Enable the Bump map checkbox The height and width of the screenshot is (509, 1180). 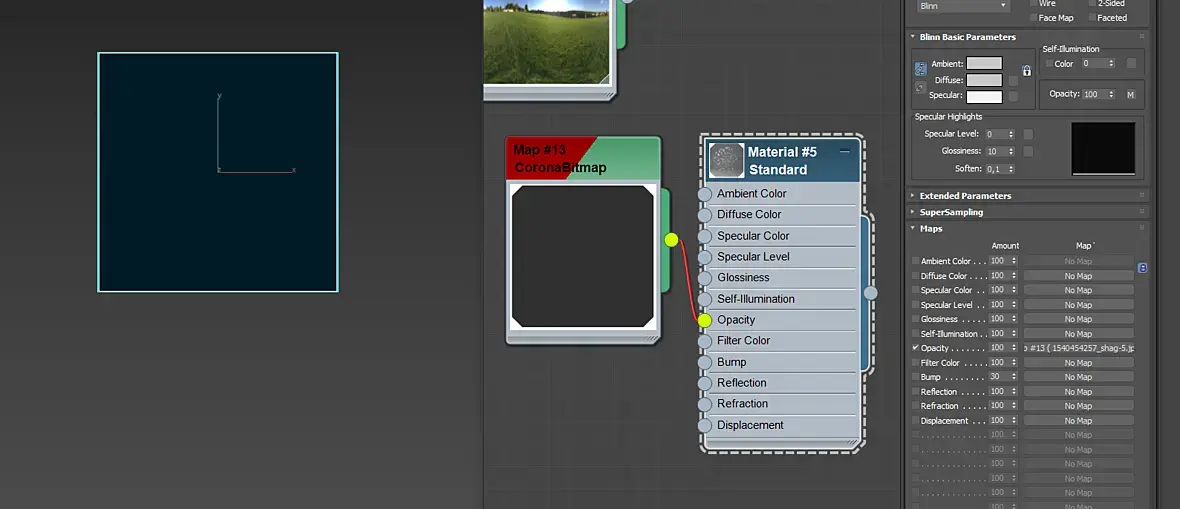click(x=915, y=376)
